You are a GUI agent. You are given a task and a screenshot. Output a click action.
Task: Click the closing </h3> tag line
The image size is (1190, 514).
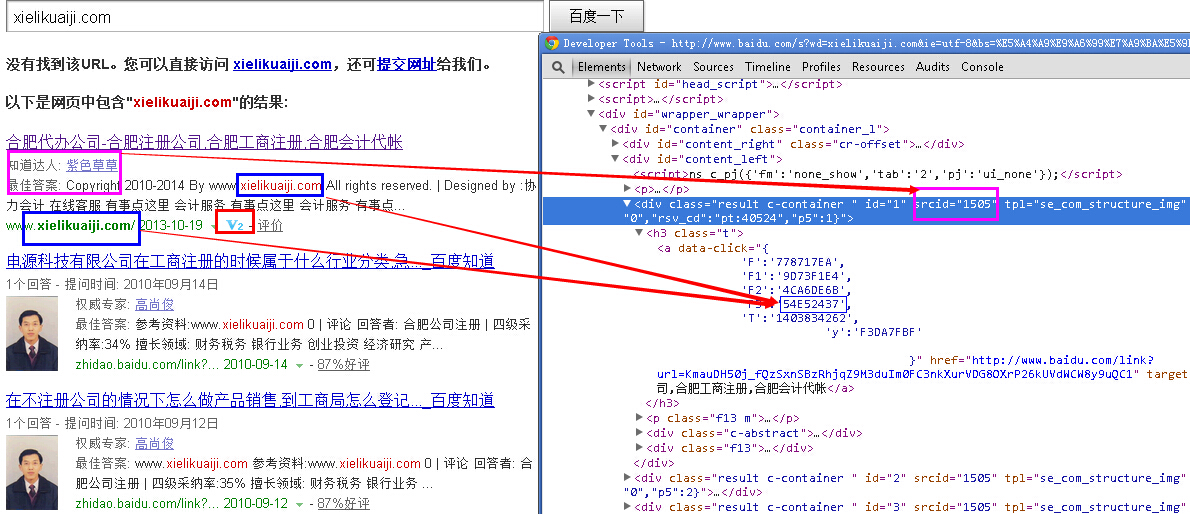click(x=663, y=403)
